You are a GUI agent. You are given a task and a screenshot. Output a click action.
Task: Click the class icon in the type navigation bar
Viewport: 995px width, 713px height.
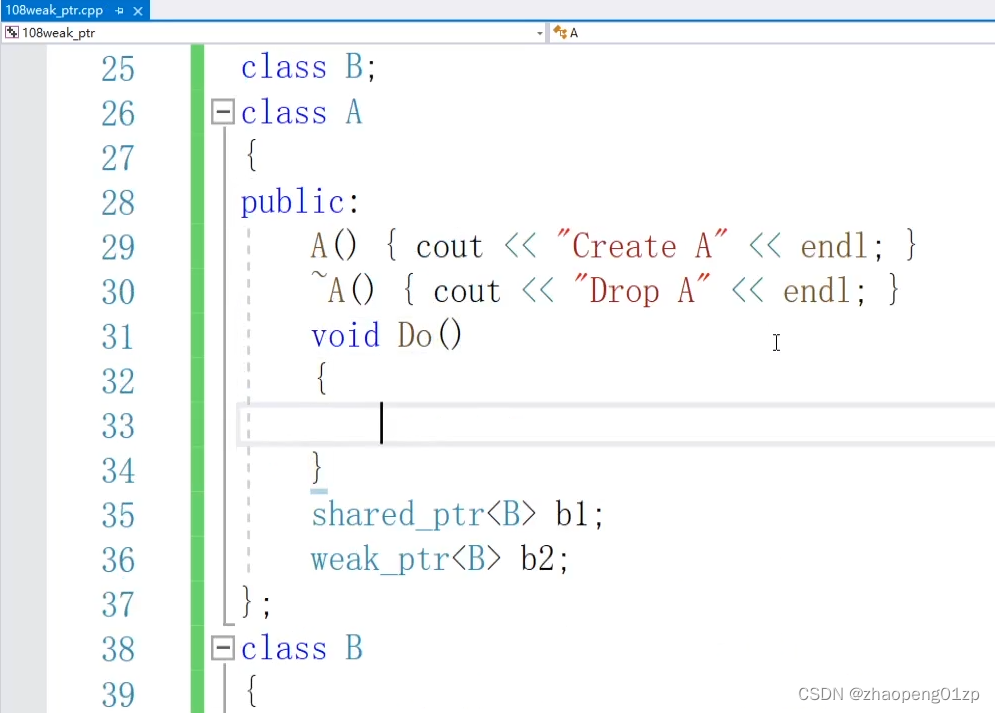pos(560,32)
